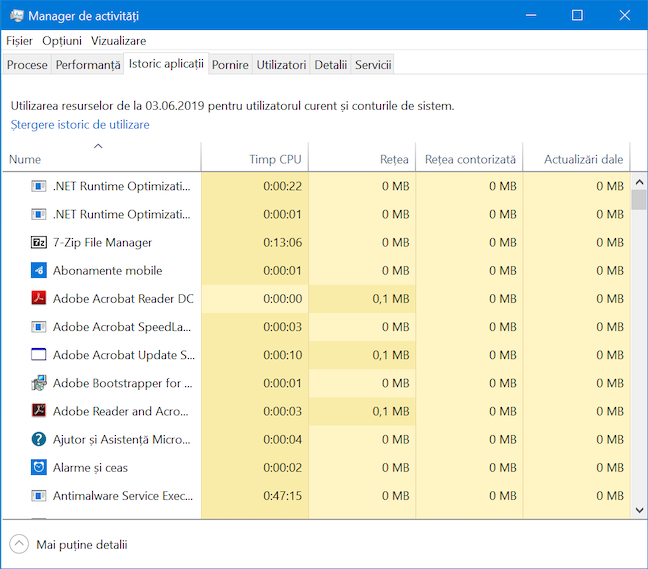Open the Fișier menu

pos(19,41)
